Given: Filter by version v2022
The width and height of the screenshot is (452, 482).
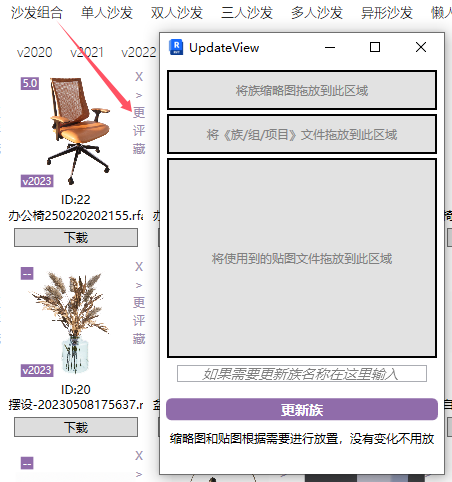Looking at the screenshot, I should pos(139,53).
